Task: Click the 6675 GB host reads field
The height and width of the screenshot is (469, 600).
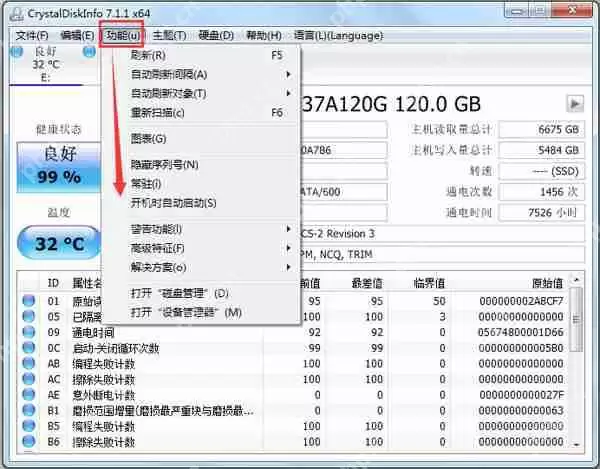Action: [x=541, y=130]
